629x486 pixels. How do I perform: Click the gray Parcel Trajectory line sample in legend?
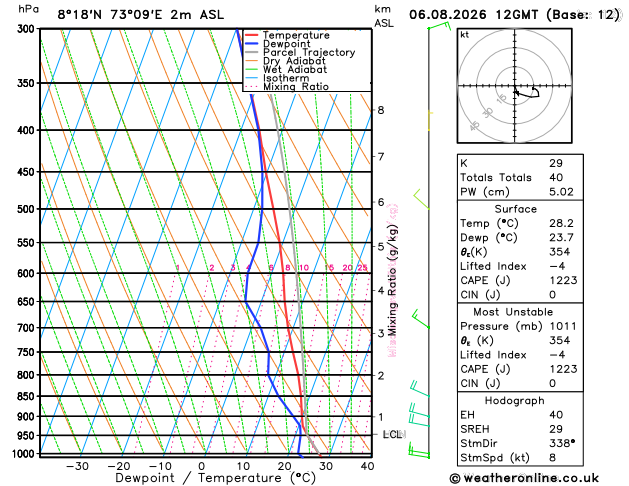(252, 53)
